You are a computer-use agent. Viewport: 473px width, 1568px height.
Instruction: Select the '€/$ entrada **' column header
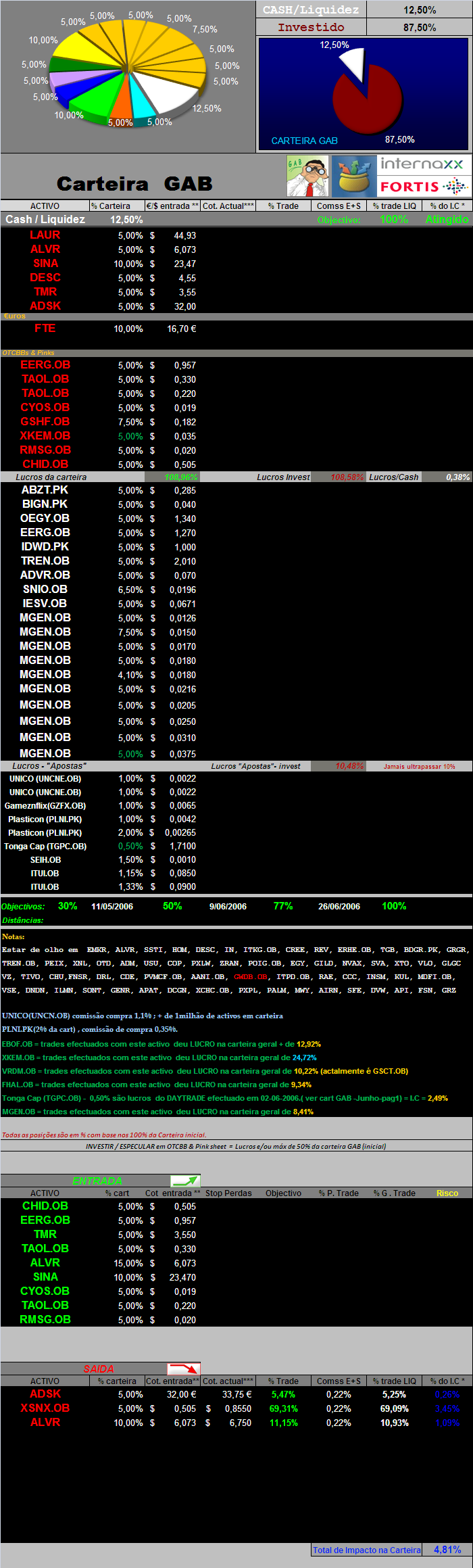173,206
